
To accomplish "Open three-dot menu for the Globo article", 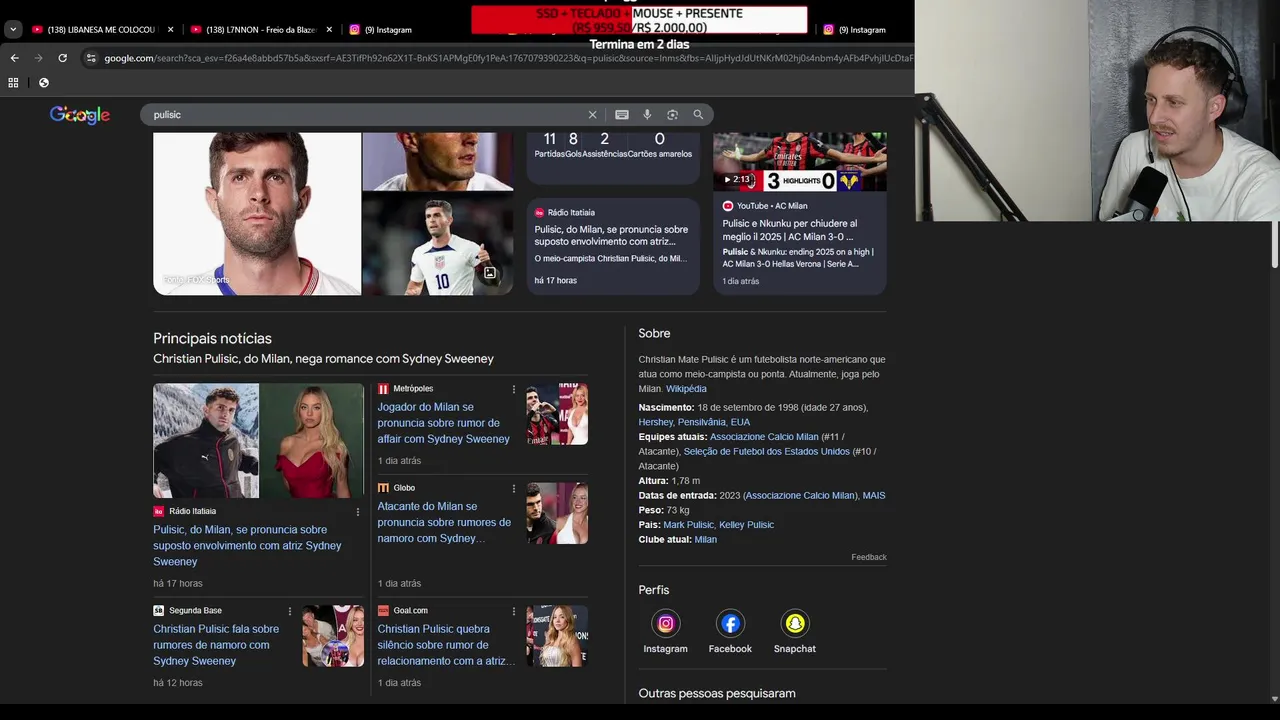I will [514, 488].
